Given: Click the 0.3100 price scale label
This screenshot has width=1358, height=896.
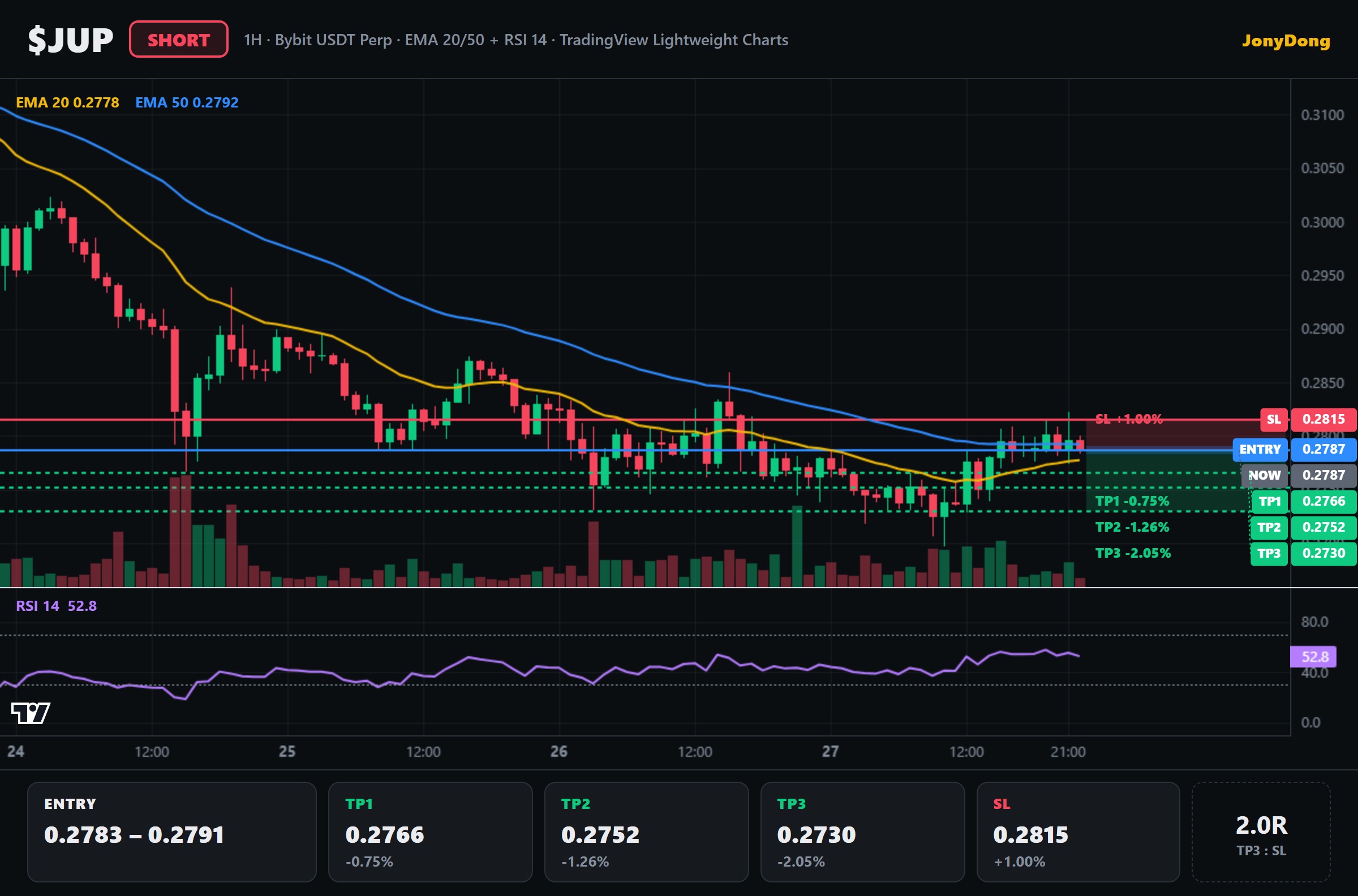Looking at the screenshot, I should coord(1322,115).
